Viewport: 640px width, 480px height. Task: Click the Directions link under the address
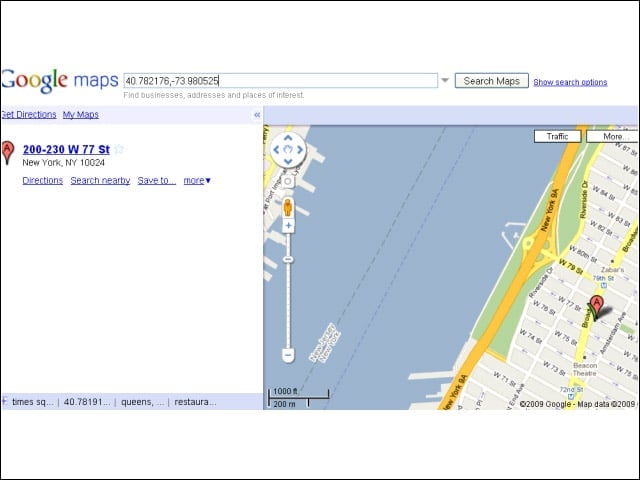coord(42,180)
